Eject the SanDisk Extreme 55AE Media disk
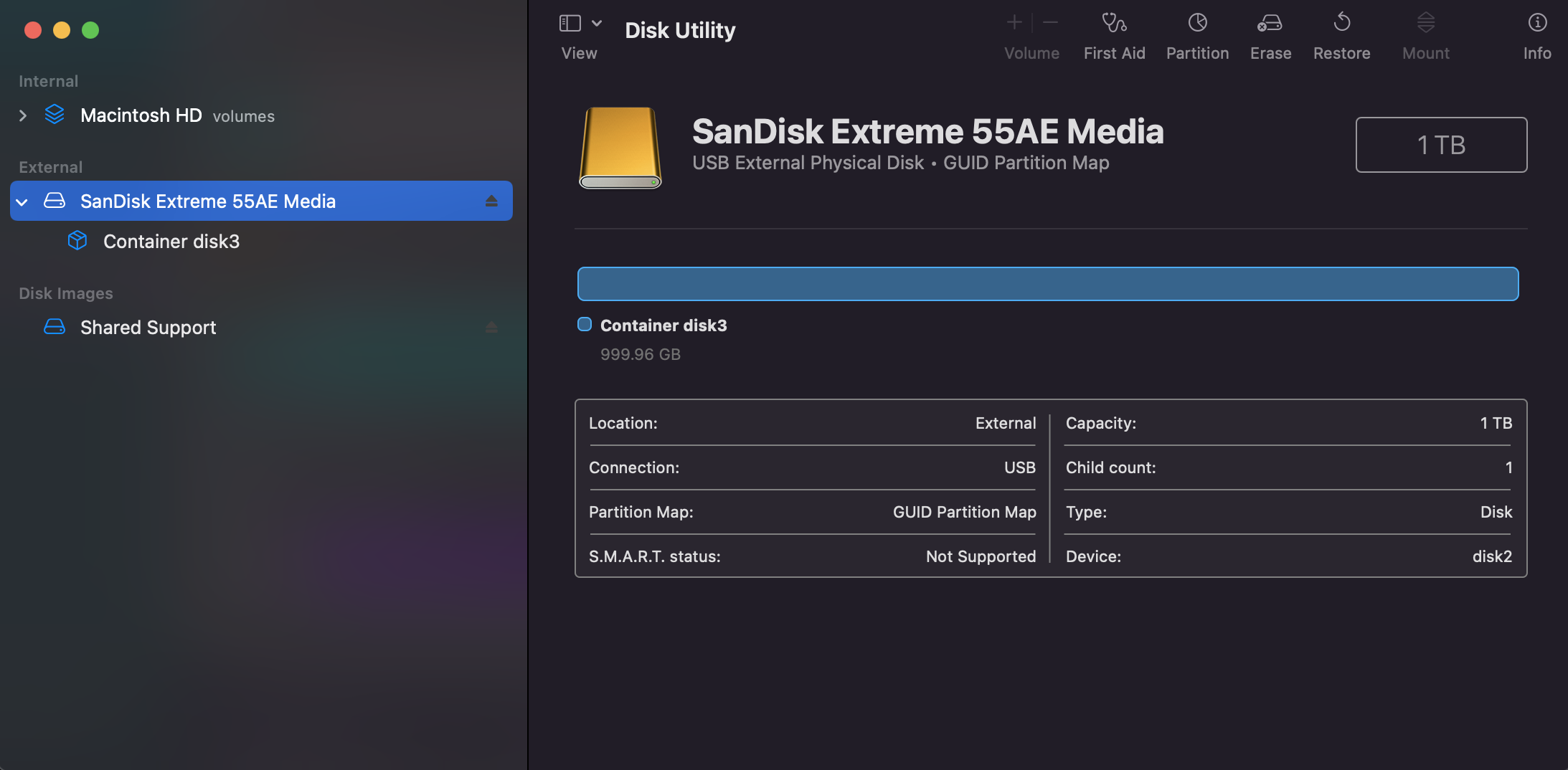Viewport: 1568px width, 770px height. (x=493, y=201)
